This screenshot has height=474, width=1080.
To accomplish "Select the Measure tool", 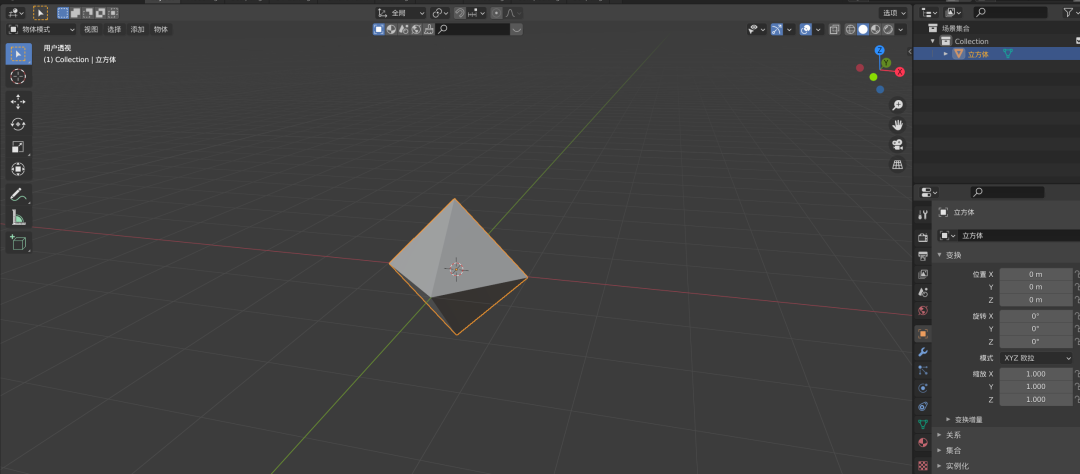I will coord(19,218).
